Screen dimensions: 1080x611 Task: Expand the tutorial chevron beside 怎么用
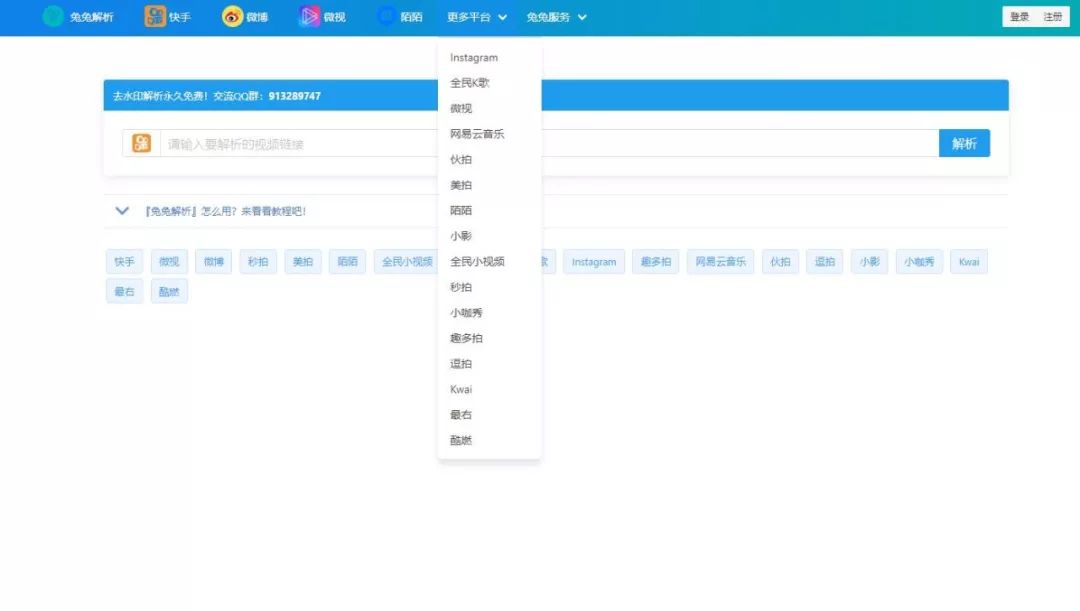122,211
